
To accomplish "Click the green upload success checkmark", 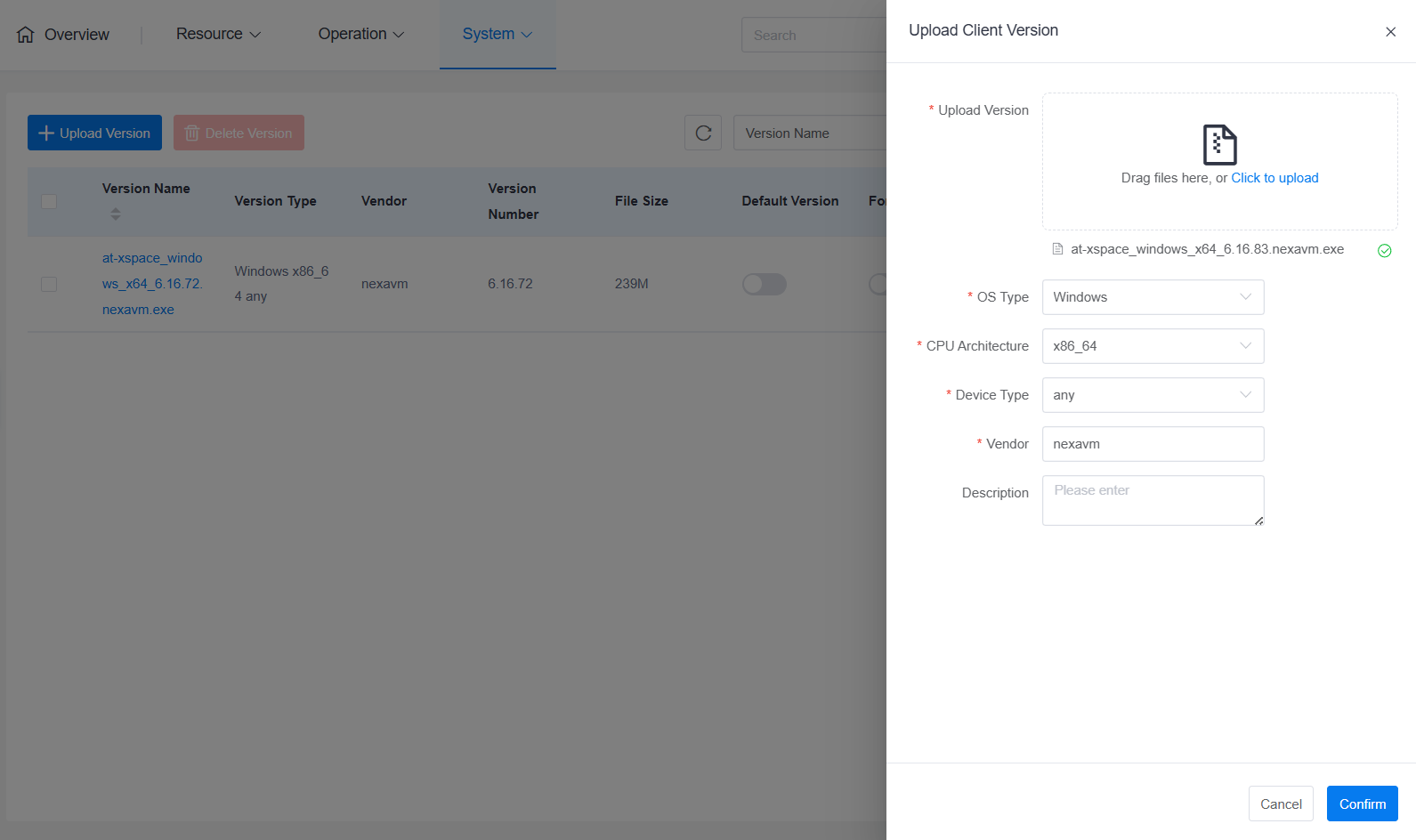I will click(x=1384, y=251).
